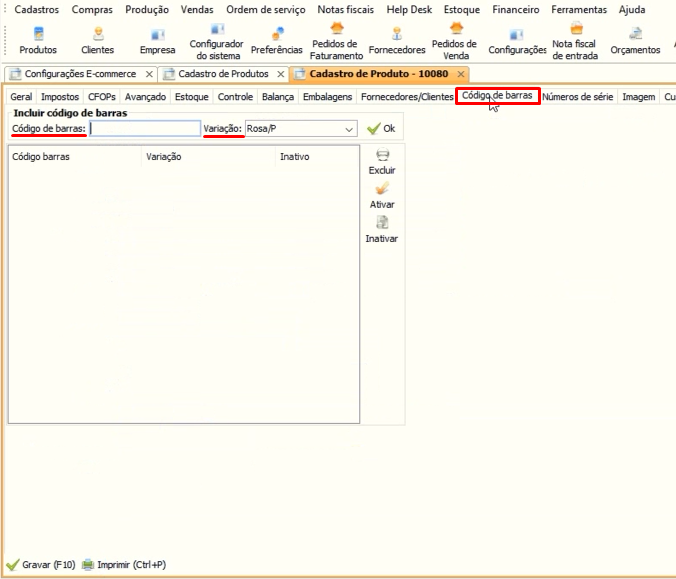Open the Preferências toolbar icon
676x579 pixels.
pyautogui.click(x=277, y=34)
